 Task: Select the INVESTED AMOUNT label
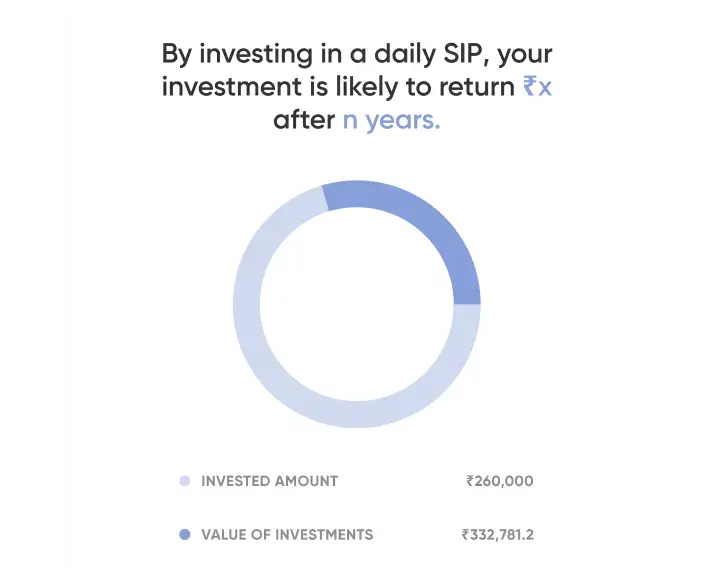pyautogui.click(x=270, y=481)
